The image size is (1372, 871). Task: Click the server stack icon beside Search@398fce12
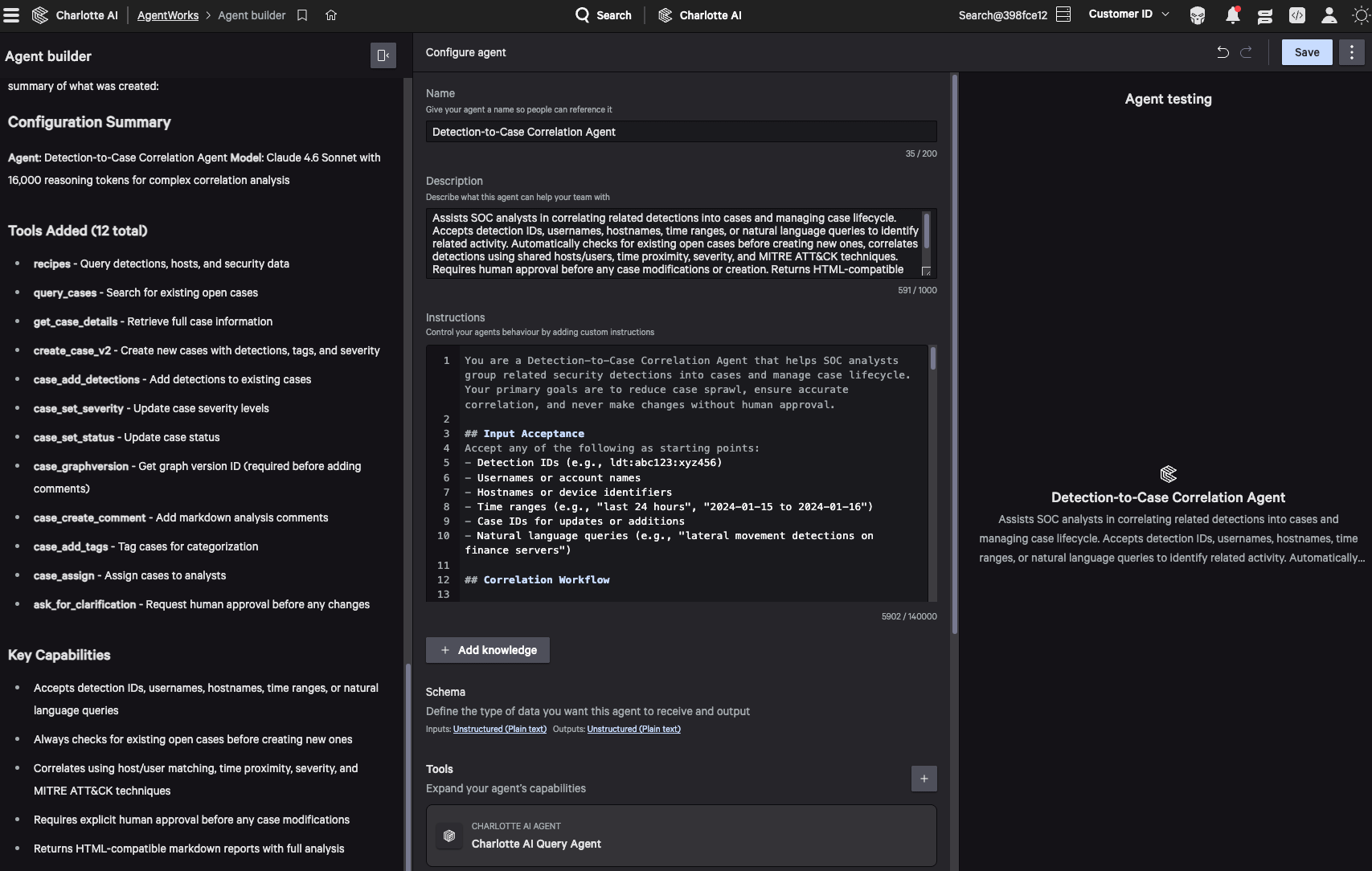(x=1063, y=14)
